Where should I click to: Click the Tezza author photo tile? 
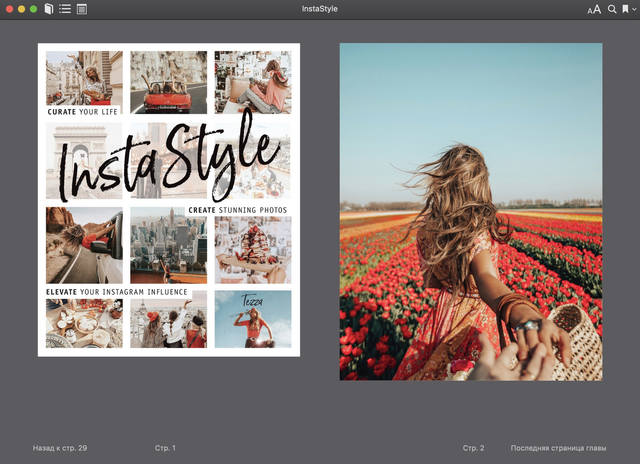pos(253,319)
